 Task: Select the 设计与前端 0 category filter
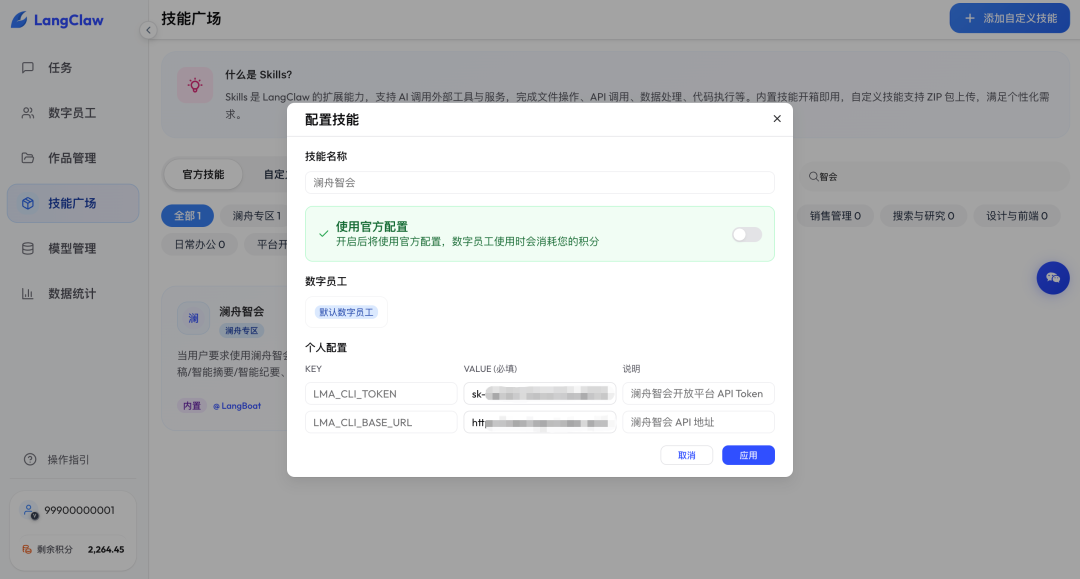point(1017,215)
